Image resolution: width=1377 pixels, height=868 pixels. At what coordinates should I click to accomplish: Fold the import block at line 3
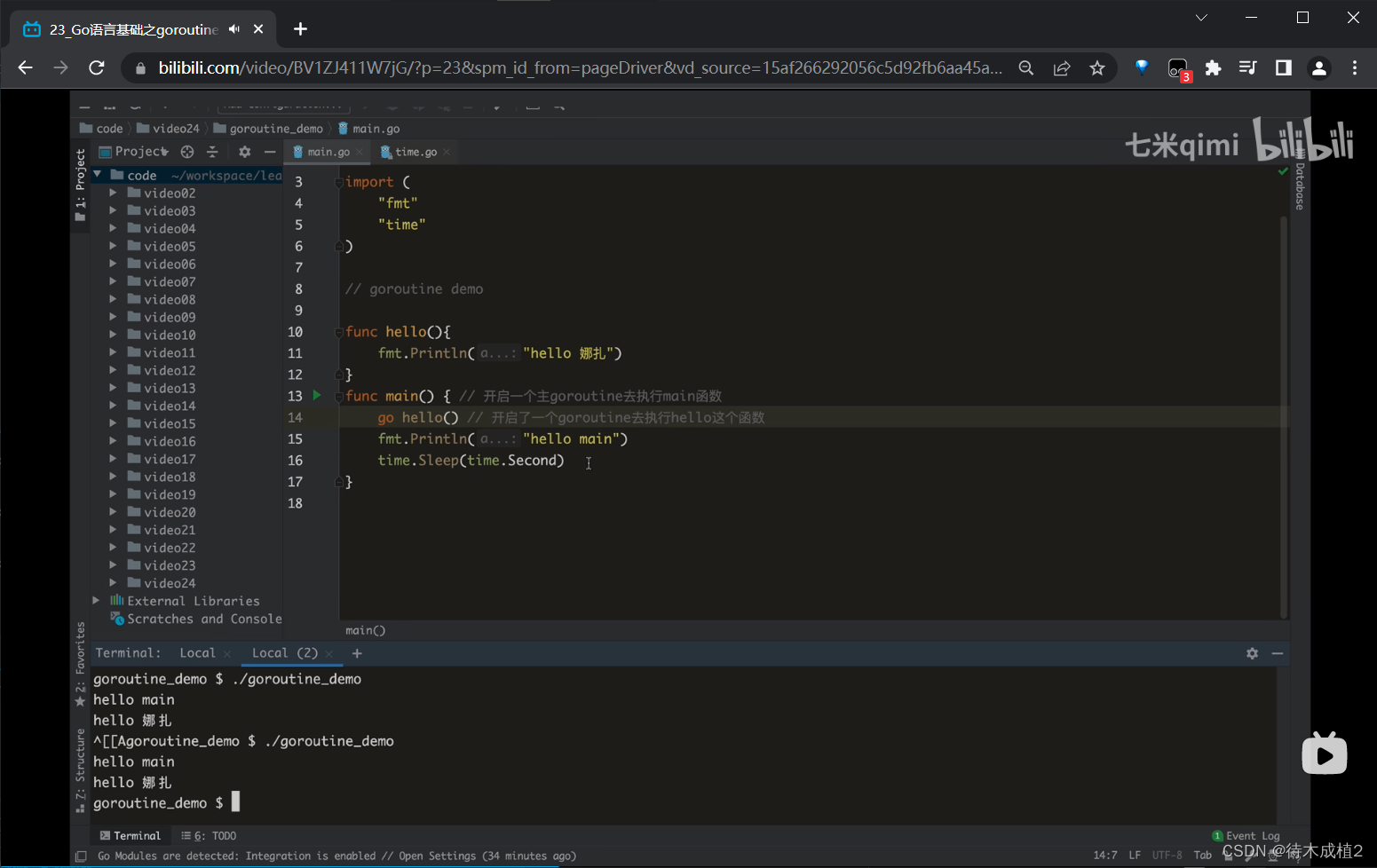(338, 182)
